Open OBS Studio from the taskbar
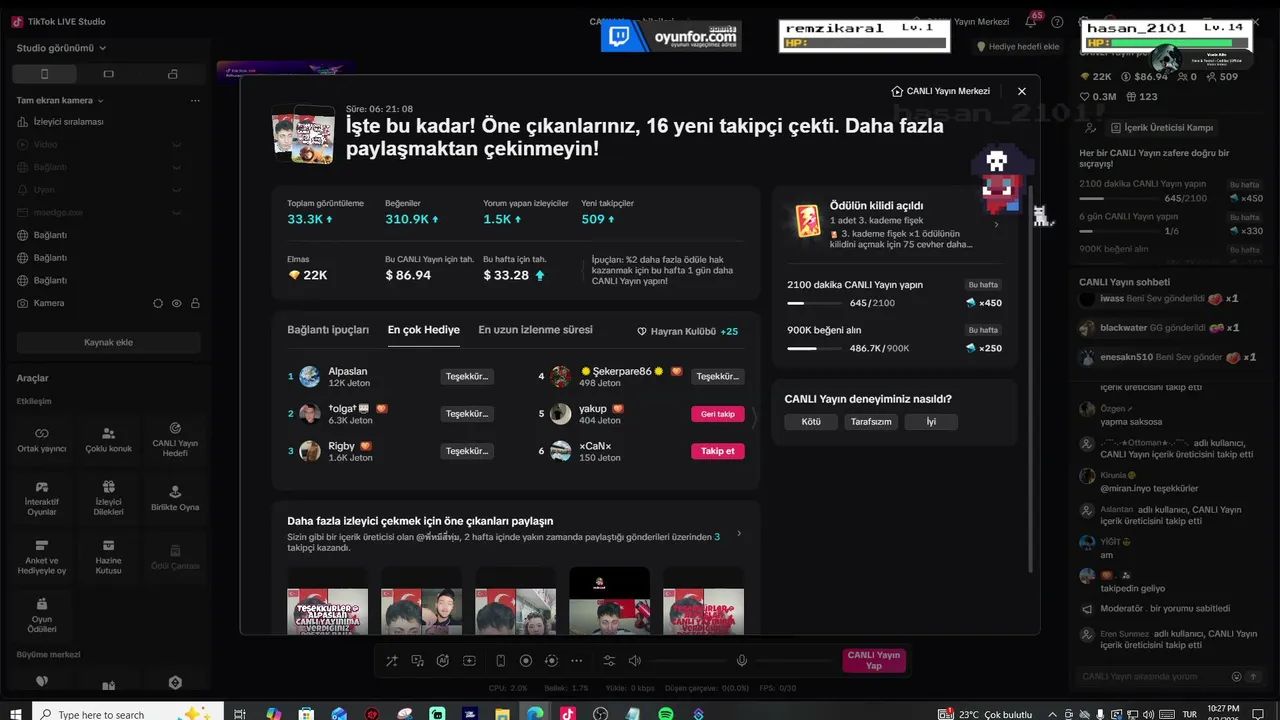Image resolution: width=1280 pixels, height=720 pixels. click(x=601, y=713)
